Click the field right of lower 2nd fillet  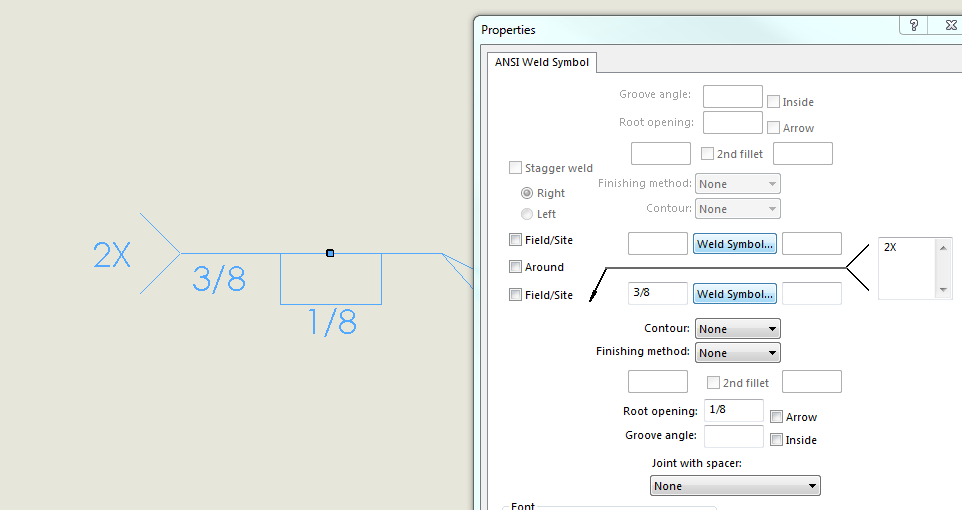coord(812,381)
